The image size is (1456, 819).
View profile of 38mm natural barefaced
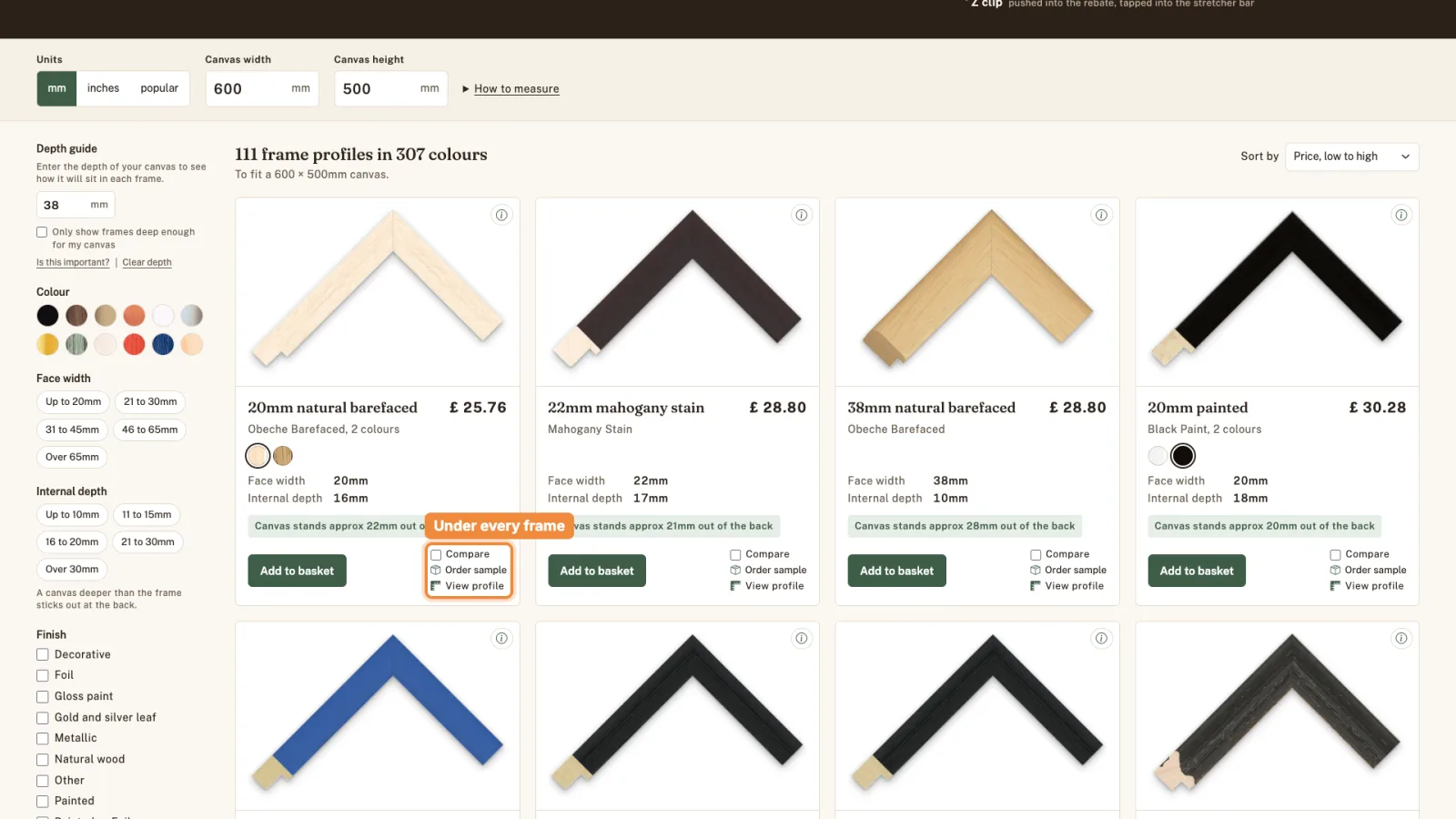point(1067,586)
